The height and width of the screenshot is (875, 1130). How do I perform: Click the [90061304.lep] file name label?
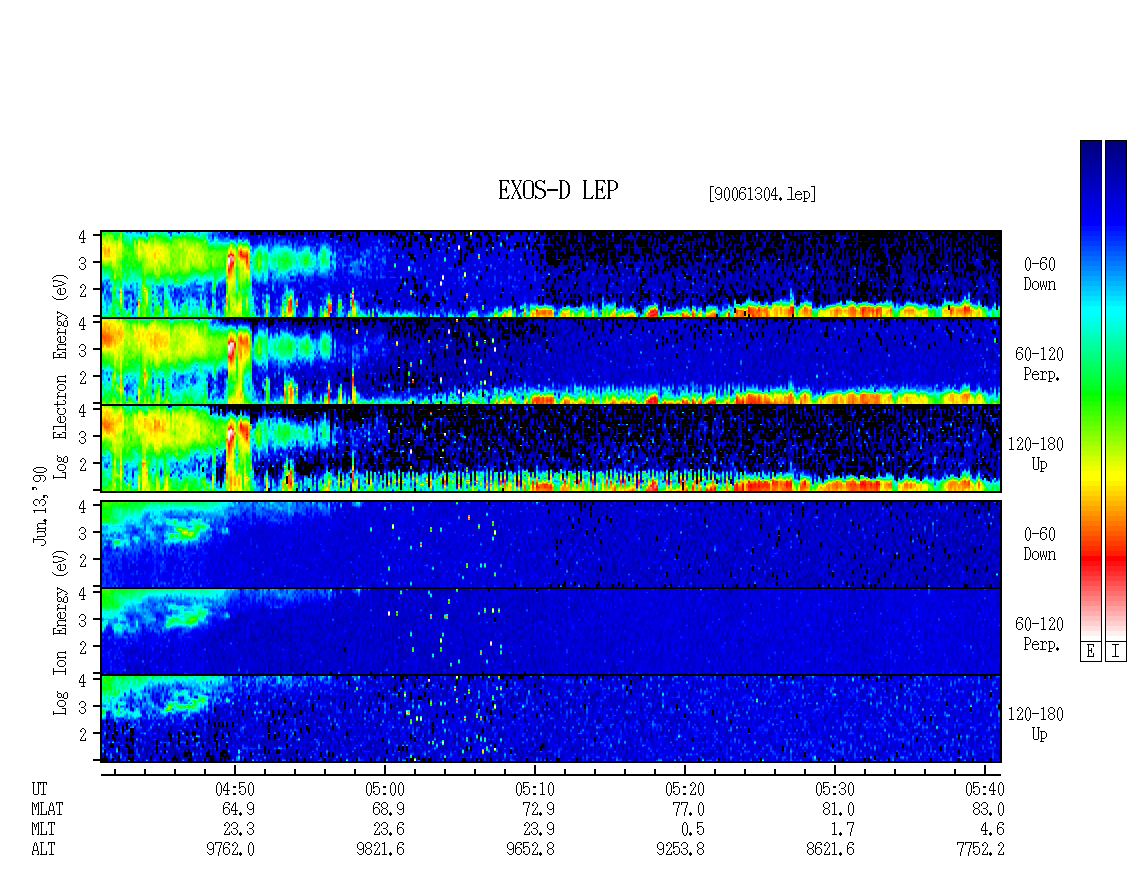(762, 194)
